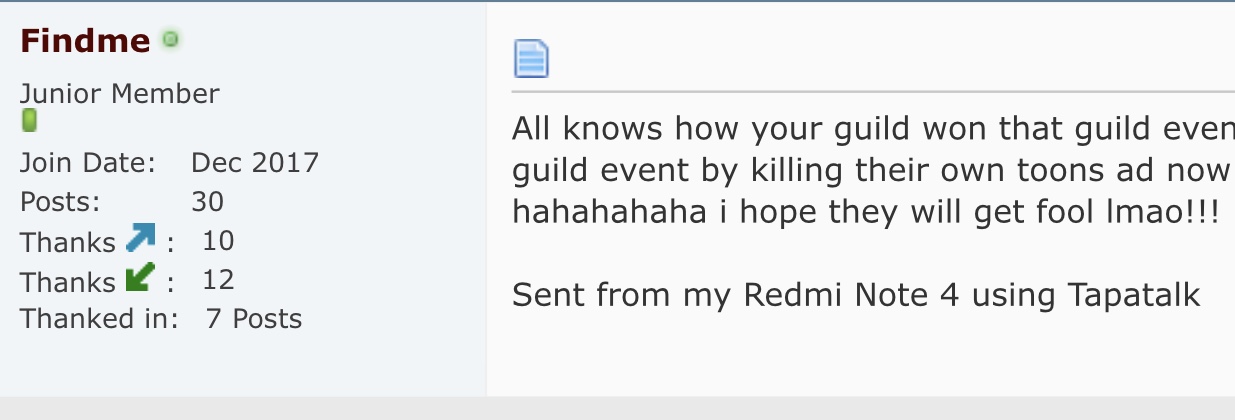Click the first line about guild won
This screenshot has width=1235, height=420.
point(873,129)
